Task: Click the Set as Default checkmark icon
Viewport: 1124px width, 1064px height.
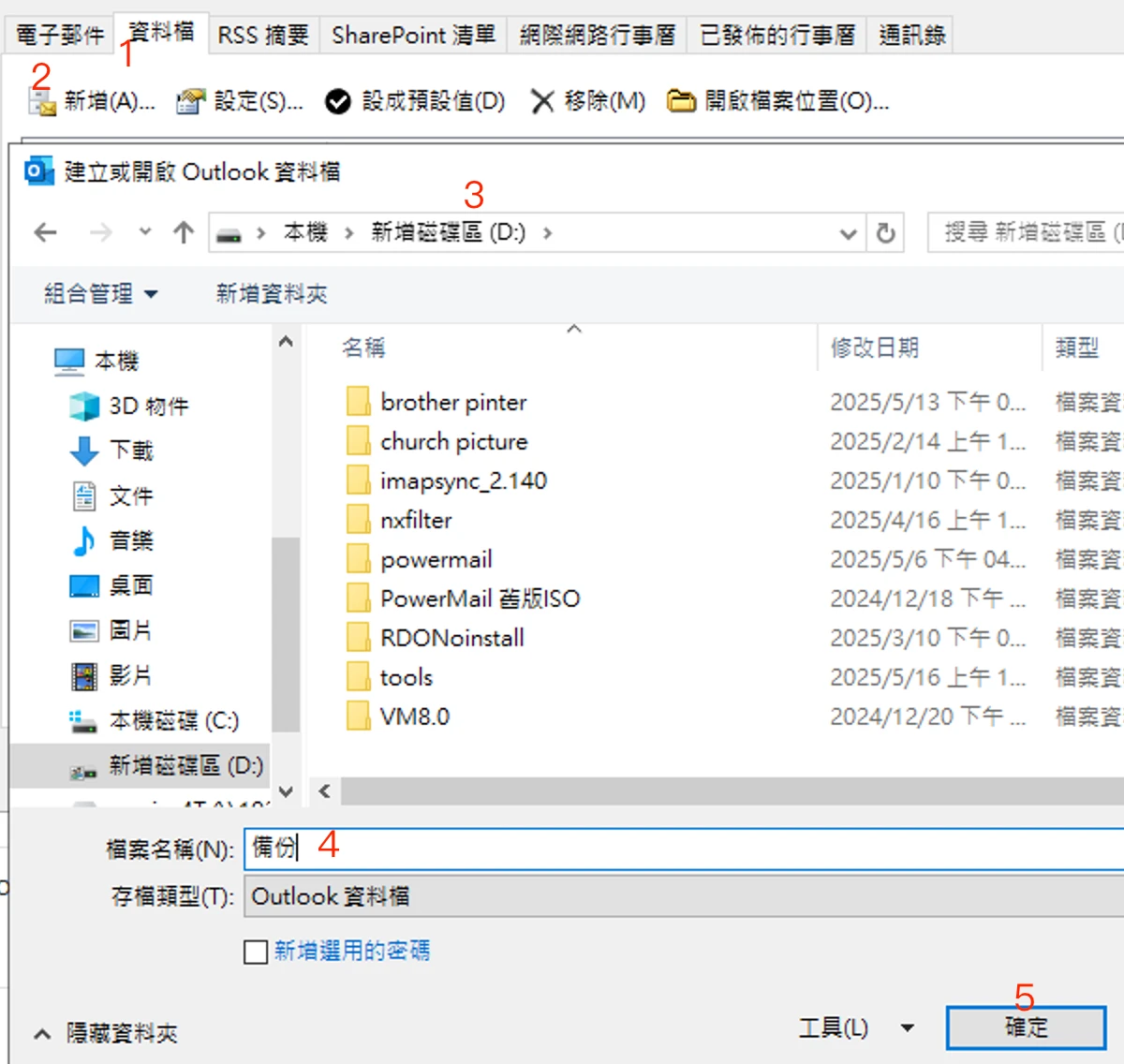Action: click(337, 101)
